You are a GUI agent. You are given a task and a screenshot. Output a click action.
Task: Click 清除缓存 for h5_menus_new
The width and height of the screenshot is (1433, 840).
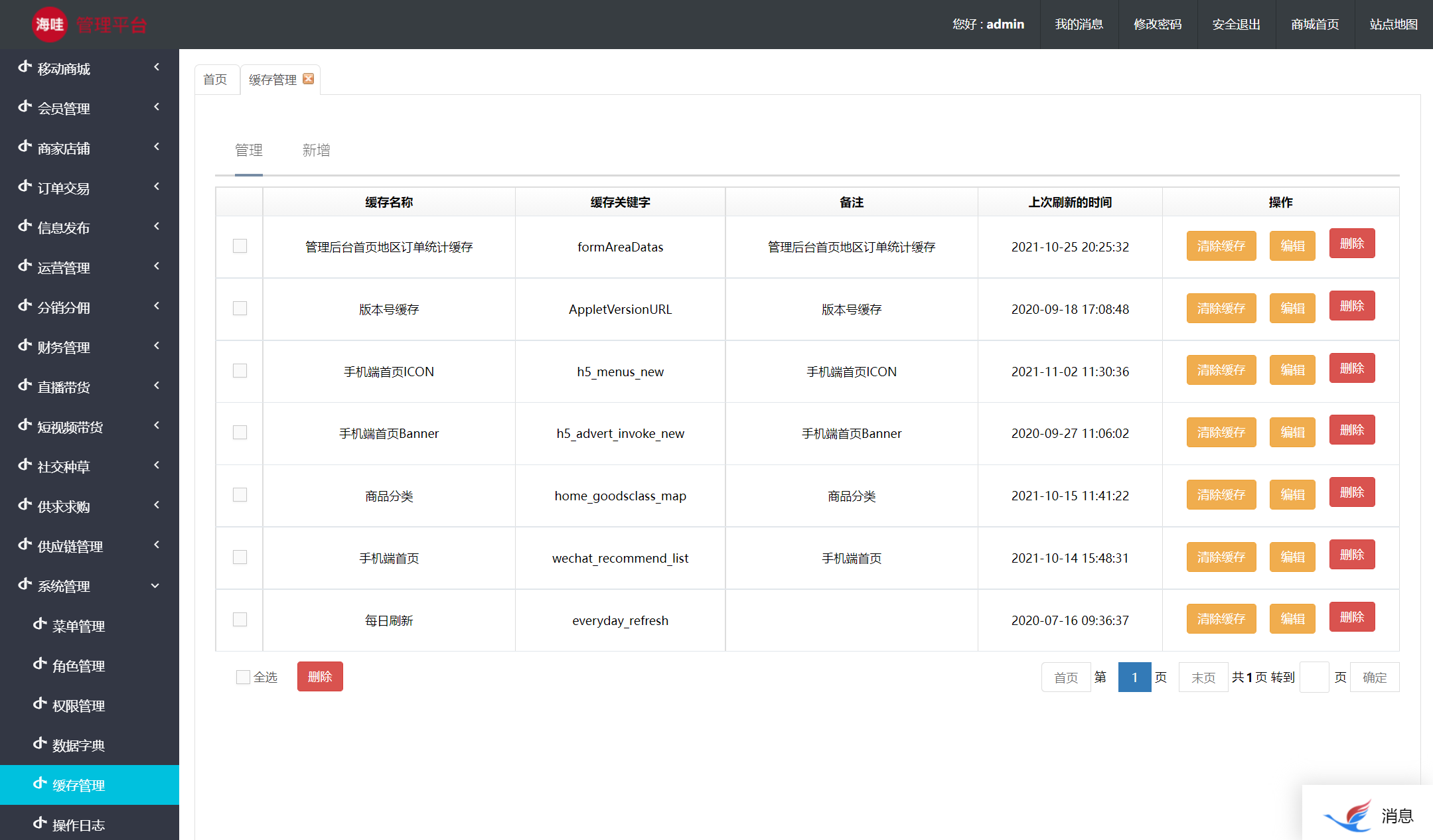(1221, 370)
